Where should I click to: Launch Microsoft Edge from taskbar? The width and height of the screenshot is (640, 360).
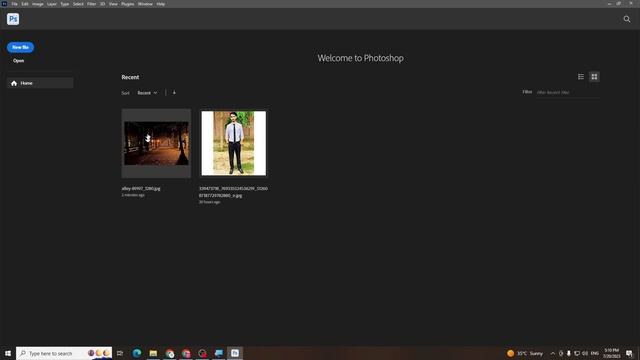[x=137, y=353]
